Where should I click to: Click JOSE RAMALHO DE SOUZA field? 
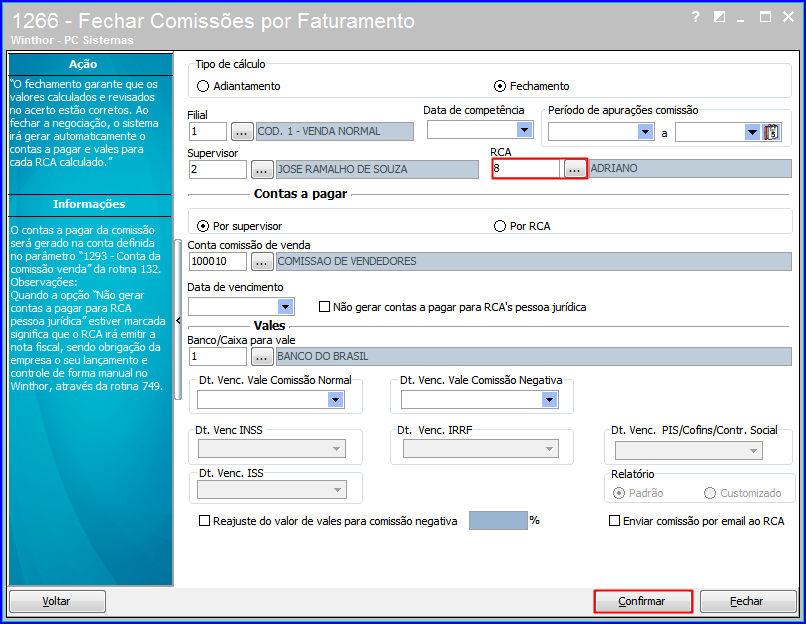[x=377, y=170]
